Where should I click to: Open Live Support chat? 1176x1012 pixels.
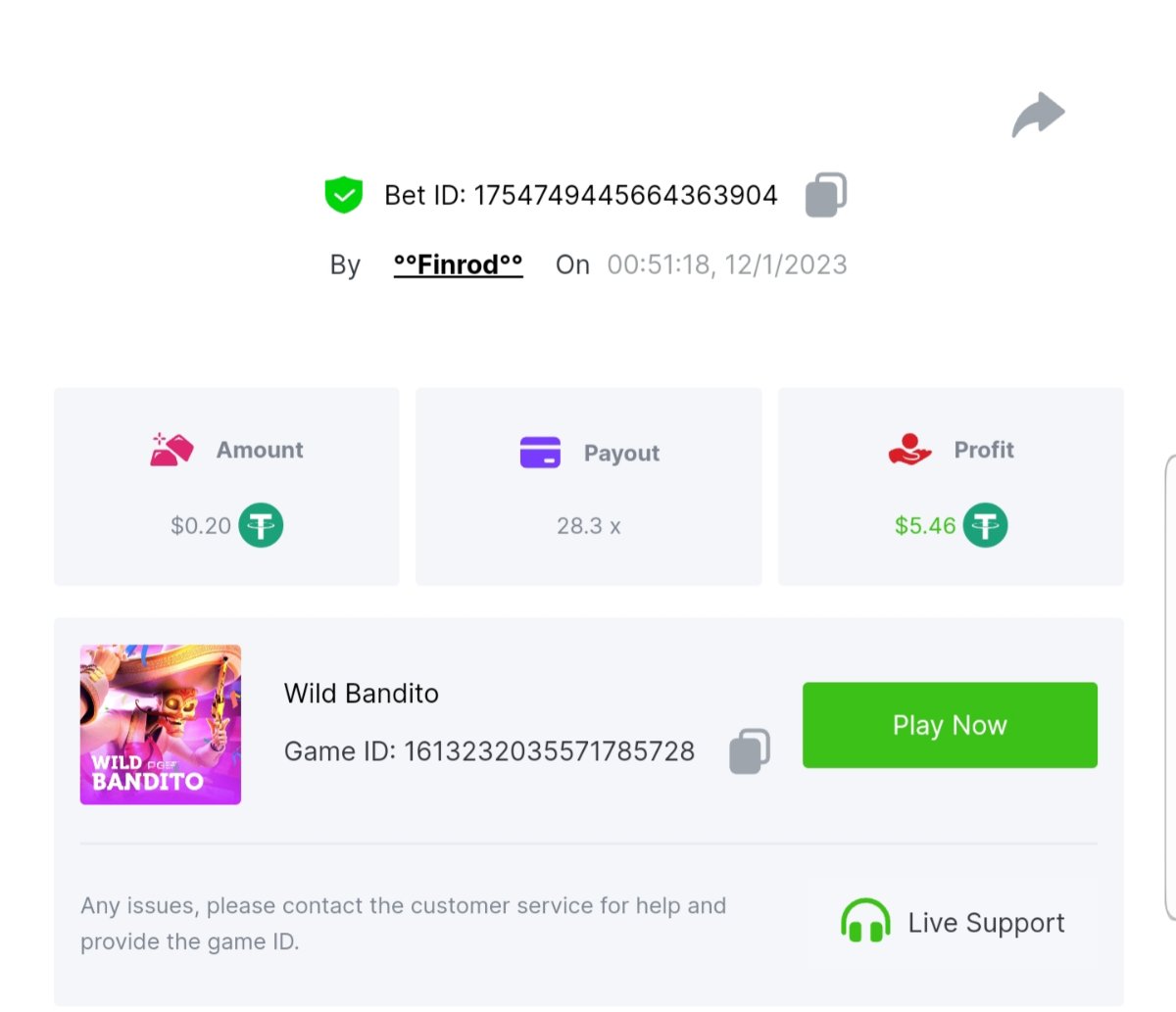pyautogui.click(x=985, y=923)
